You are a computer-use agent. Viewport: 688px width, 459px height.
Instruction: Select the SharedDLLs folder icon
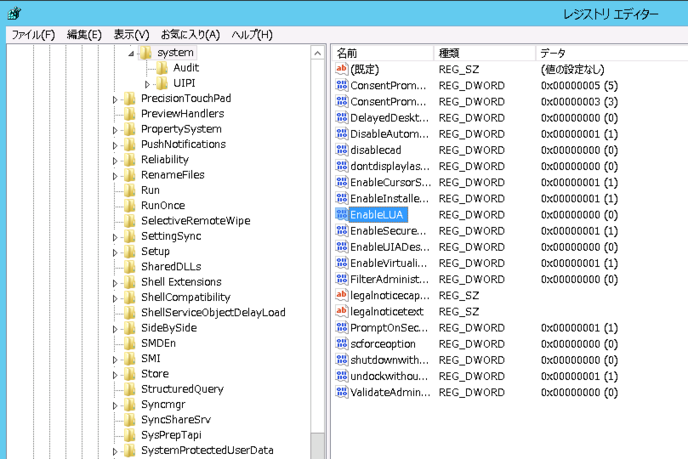(x=129, y=266)
